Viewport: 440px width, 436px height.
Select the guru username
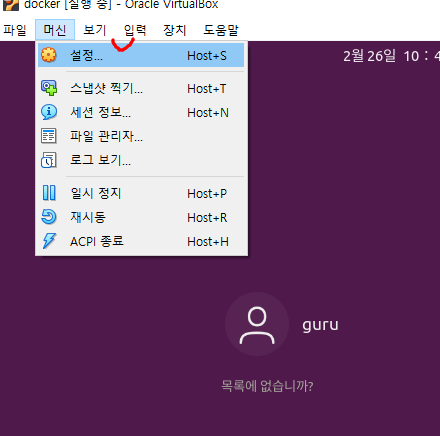point(320,325)
